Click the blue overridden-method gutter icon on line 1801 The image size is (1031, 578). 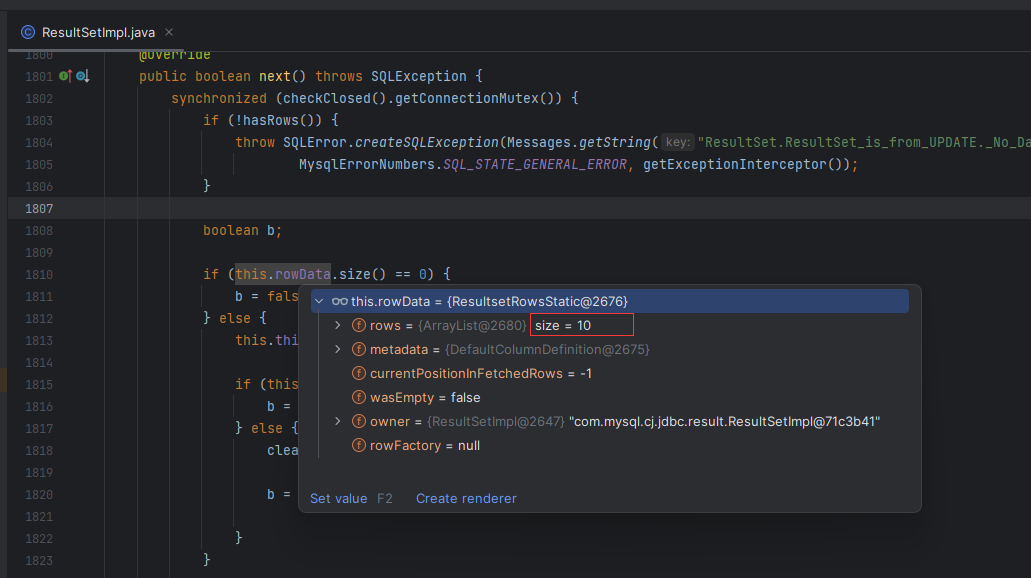82,76
